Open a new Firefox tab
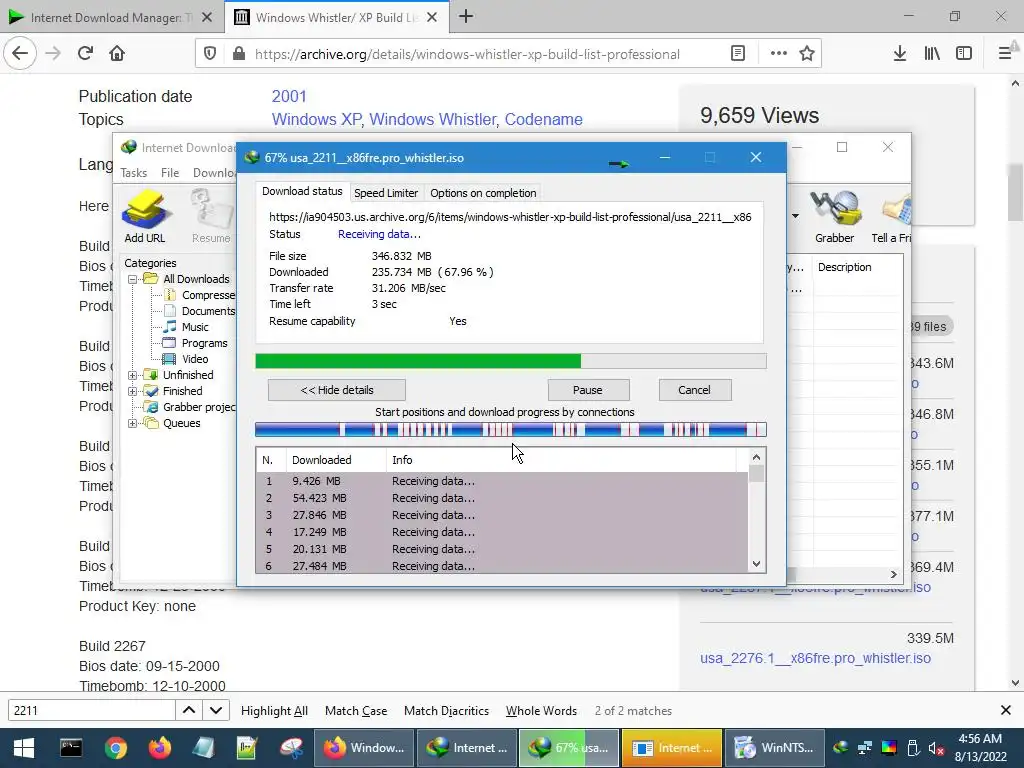Image resolution: width=1024 pixels, height=768 pixels. [x=466, y=17]
